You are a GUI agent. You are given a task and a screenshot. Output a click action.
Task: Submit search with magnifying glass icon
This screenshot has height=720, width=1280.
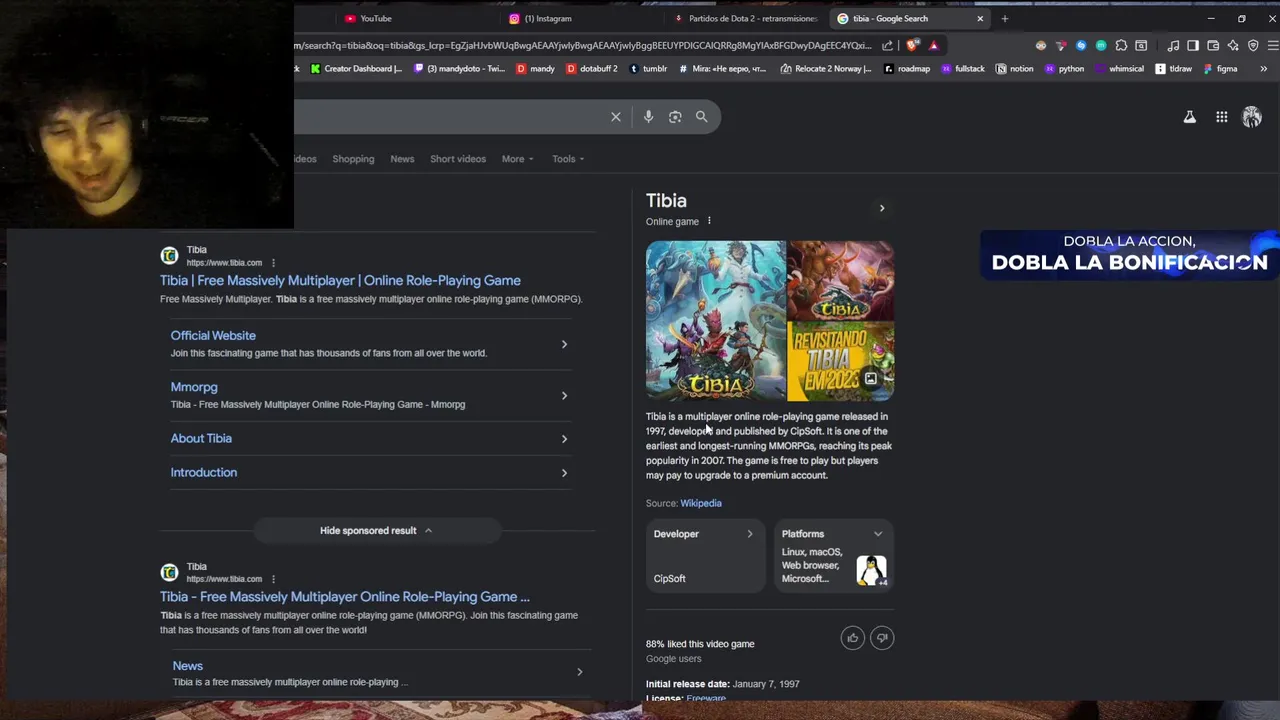pos(701,117)
